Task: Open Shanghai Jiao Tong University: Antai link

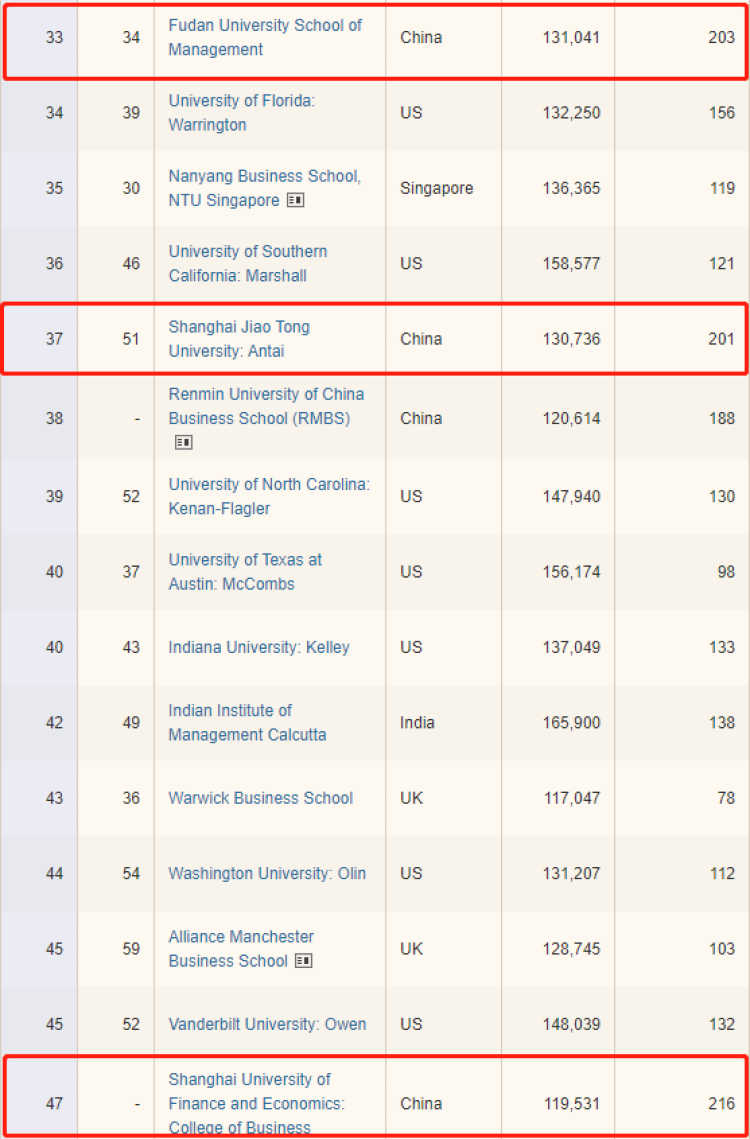Action: (x=239, y=339)
